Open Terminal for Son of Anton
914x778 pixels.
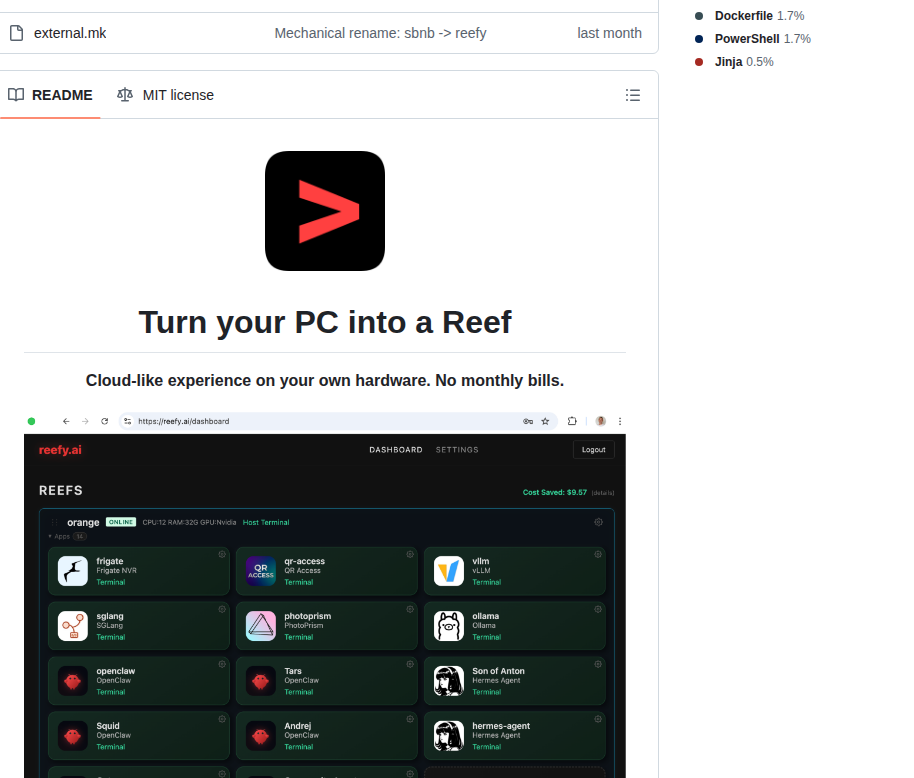(x=487, y=692)
